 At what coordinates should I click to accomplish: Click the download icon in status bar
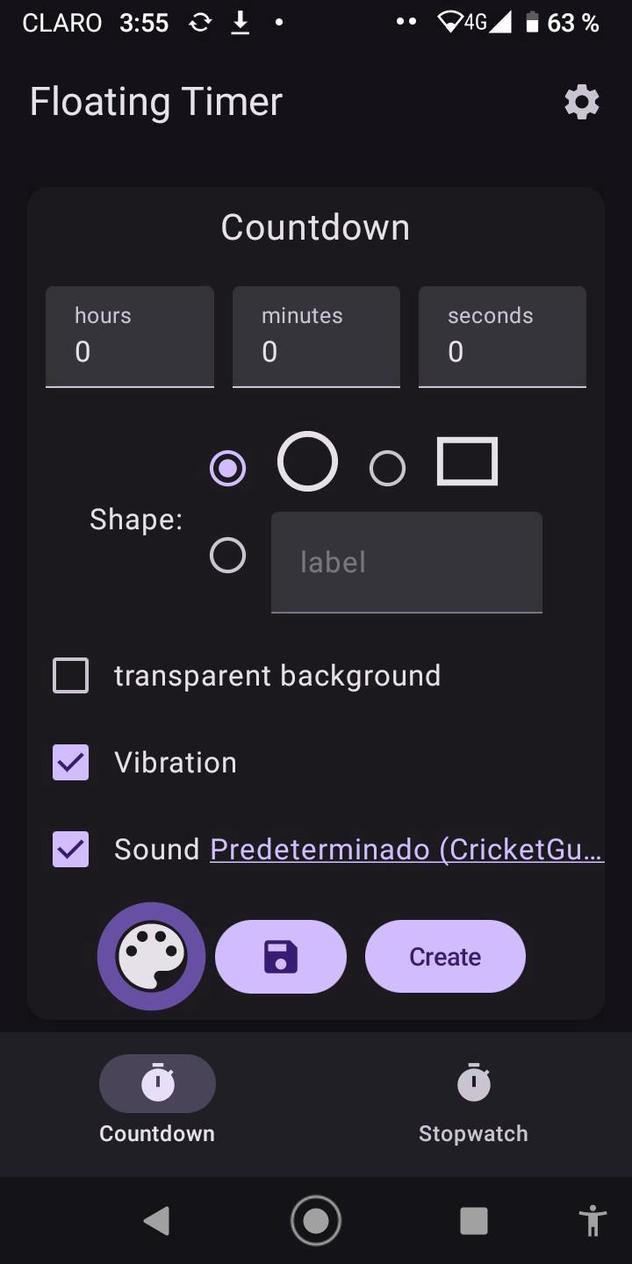240,22
